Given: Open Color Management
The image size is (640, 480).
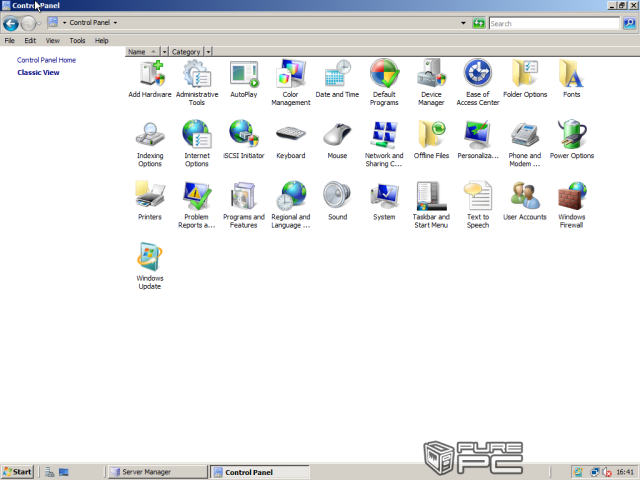Looking at the screenshot, I should pyautogui.click(x=291, y=83).
